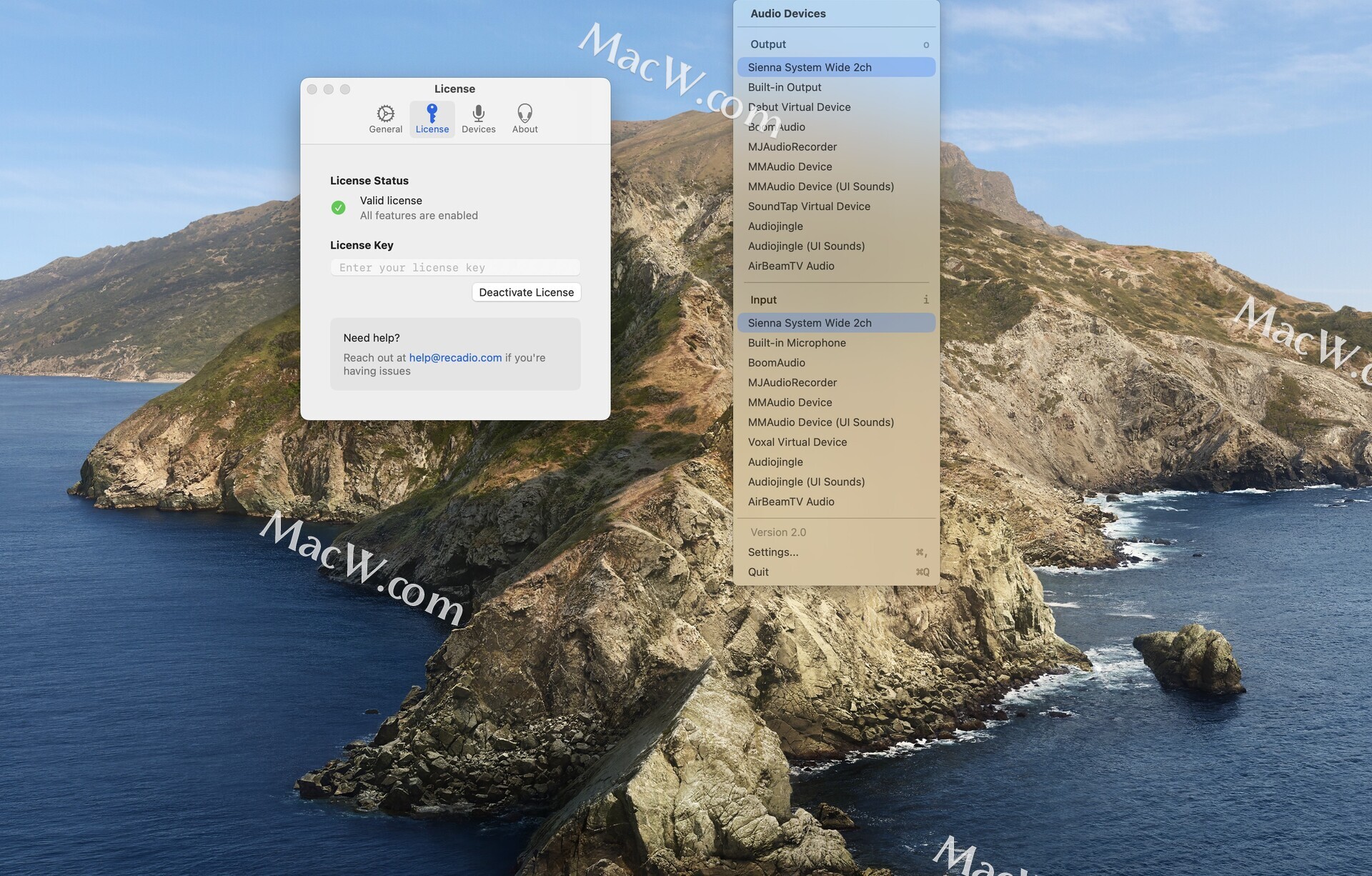Click the red close window button
1372x876 pixels.
(312, 89)
